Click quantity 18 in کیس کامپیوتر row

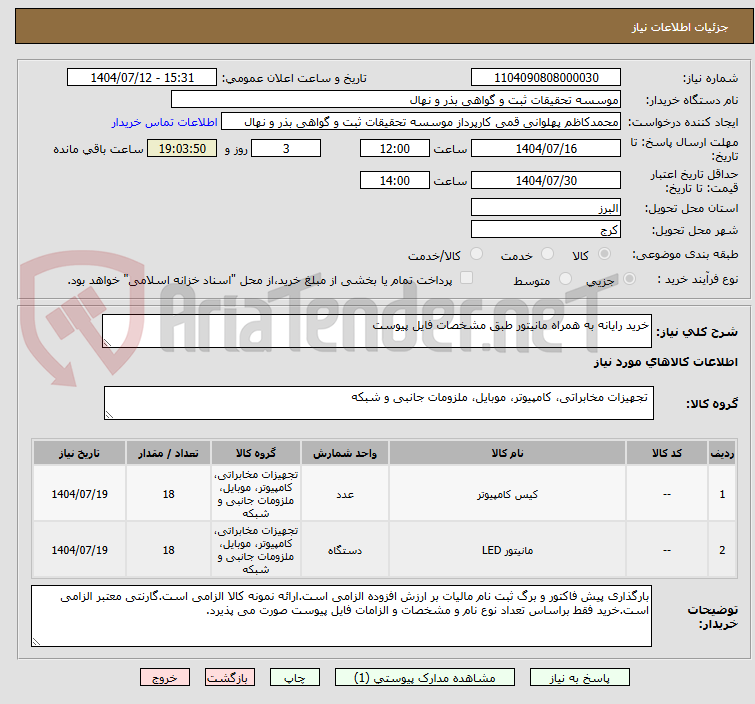(x=168, y=494)
